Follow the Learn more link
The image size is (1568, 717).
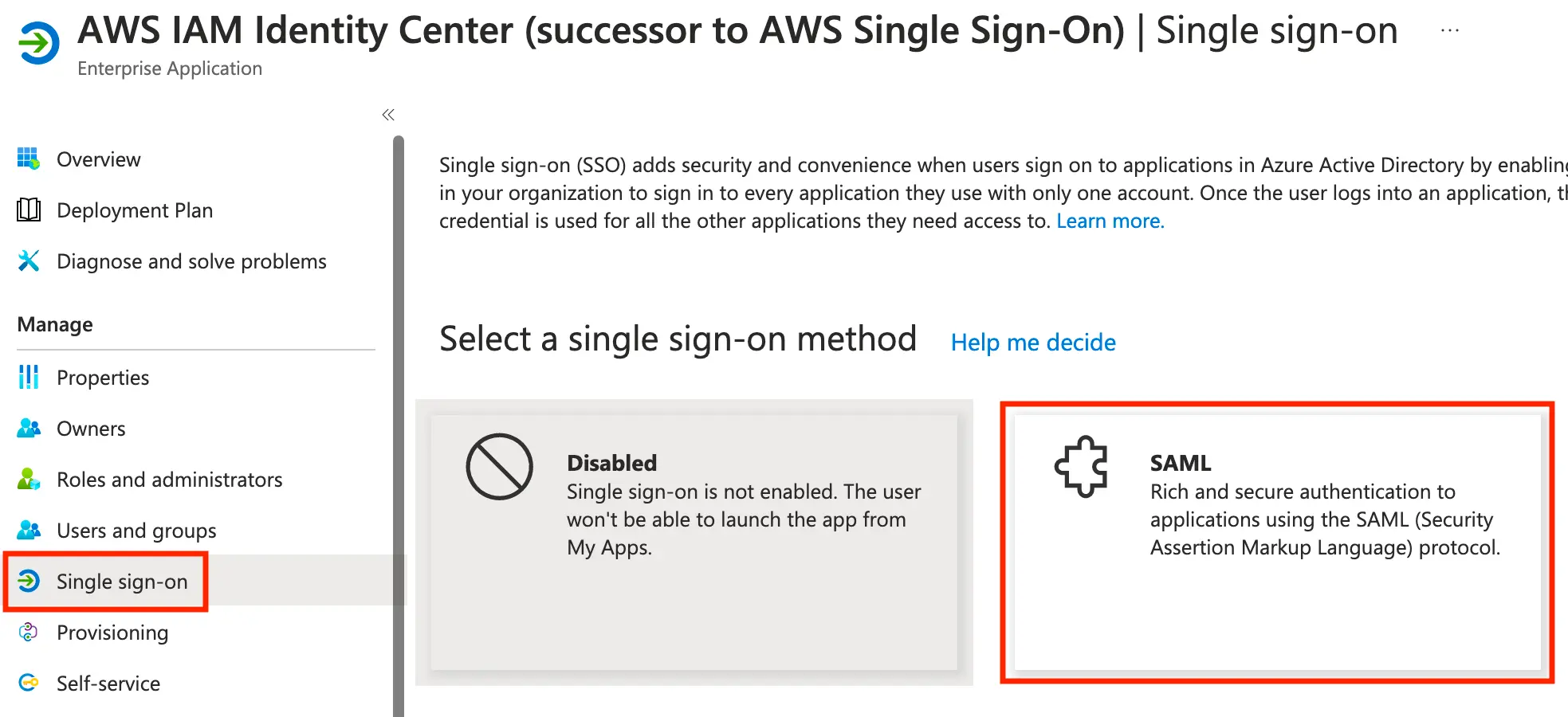click(1110, 221)
